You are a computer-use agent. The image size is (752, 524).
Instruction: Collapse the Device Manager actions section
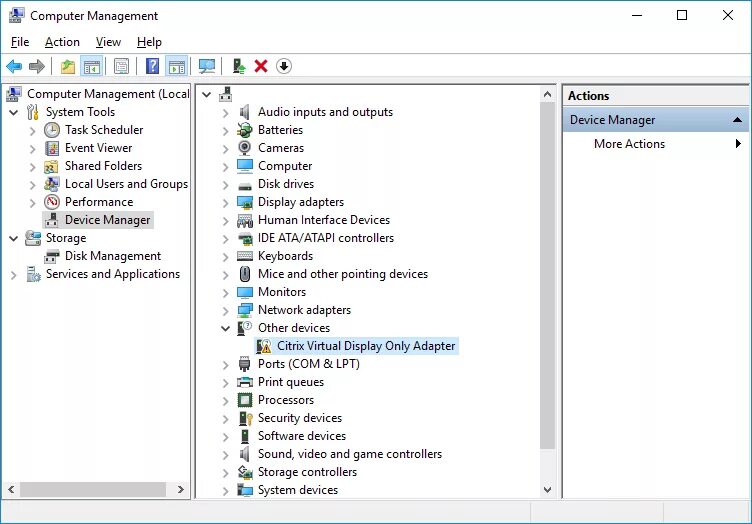tap(737, 120)
